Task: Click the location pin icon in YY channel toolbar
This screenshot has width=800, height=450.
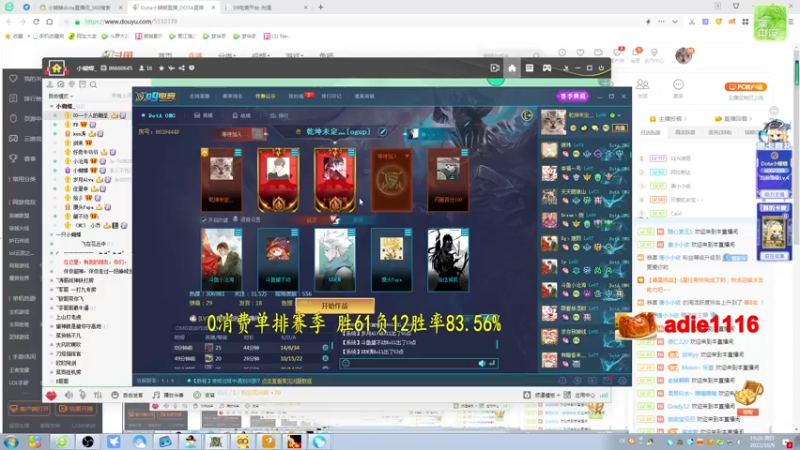Action: [71, 84]
